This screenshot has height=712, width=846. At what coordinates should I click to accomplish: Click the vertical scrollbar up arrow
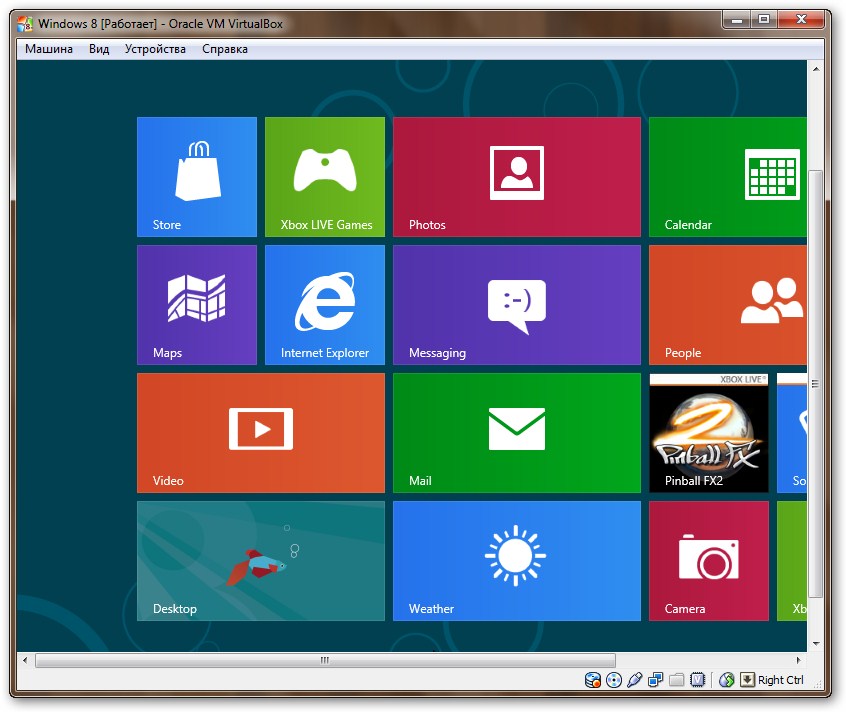click(816, 69)
